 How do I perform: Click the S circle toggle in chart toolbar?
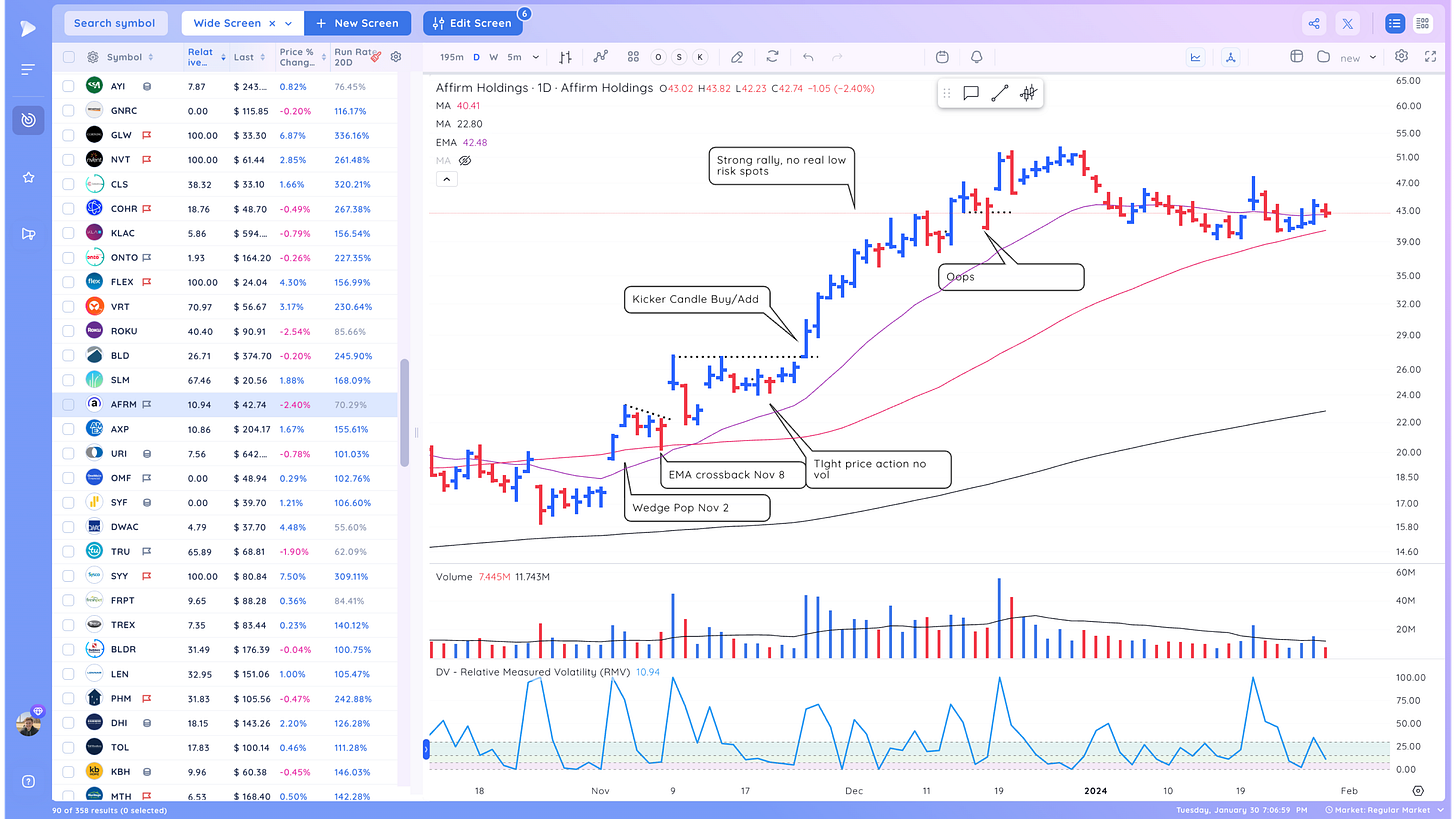tap(679, 57)
